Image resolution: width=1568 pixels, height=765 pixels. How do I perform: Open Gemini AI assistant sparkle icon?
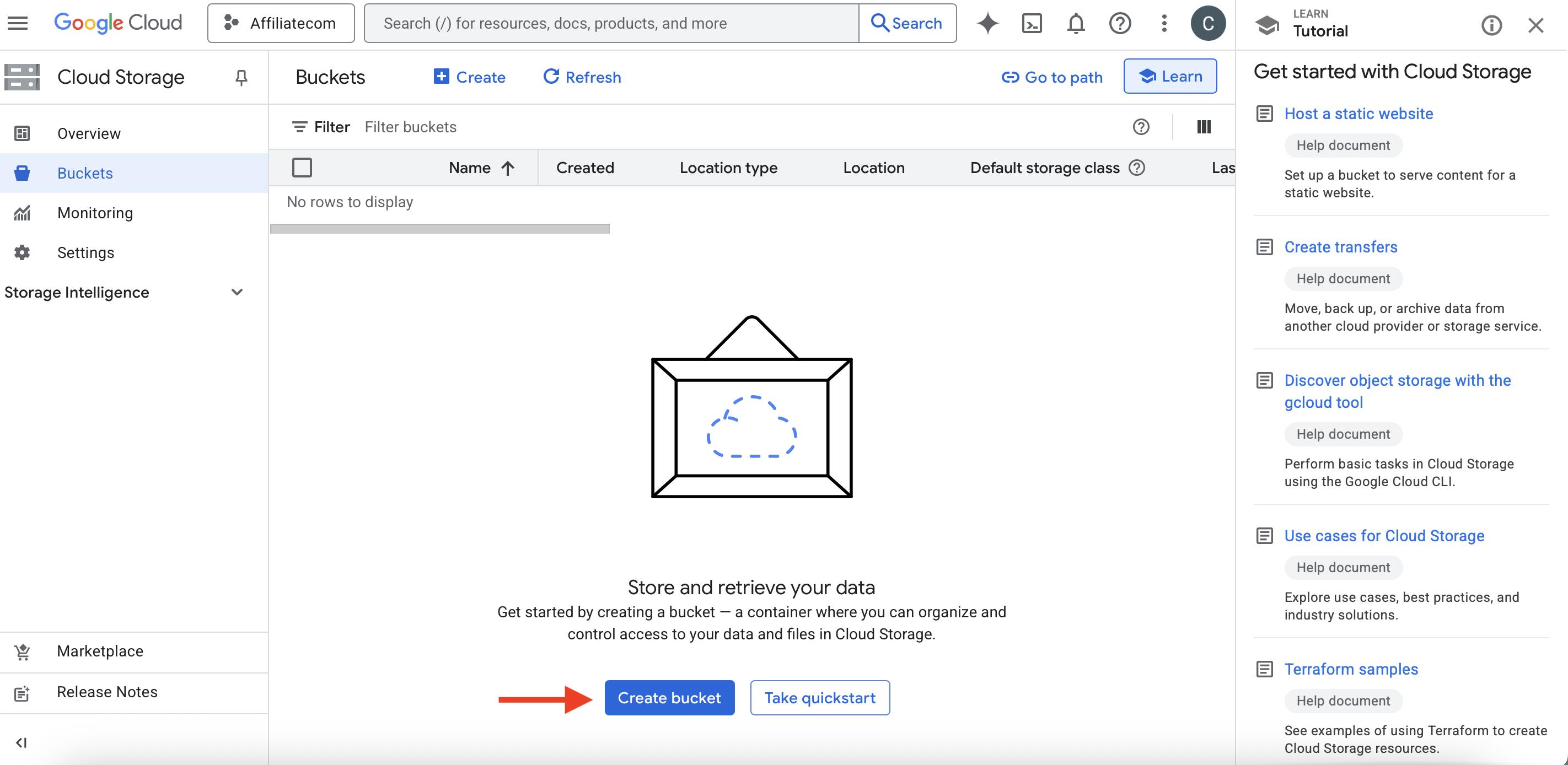pyautogui.click(x=987, y=23)
